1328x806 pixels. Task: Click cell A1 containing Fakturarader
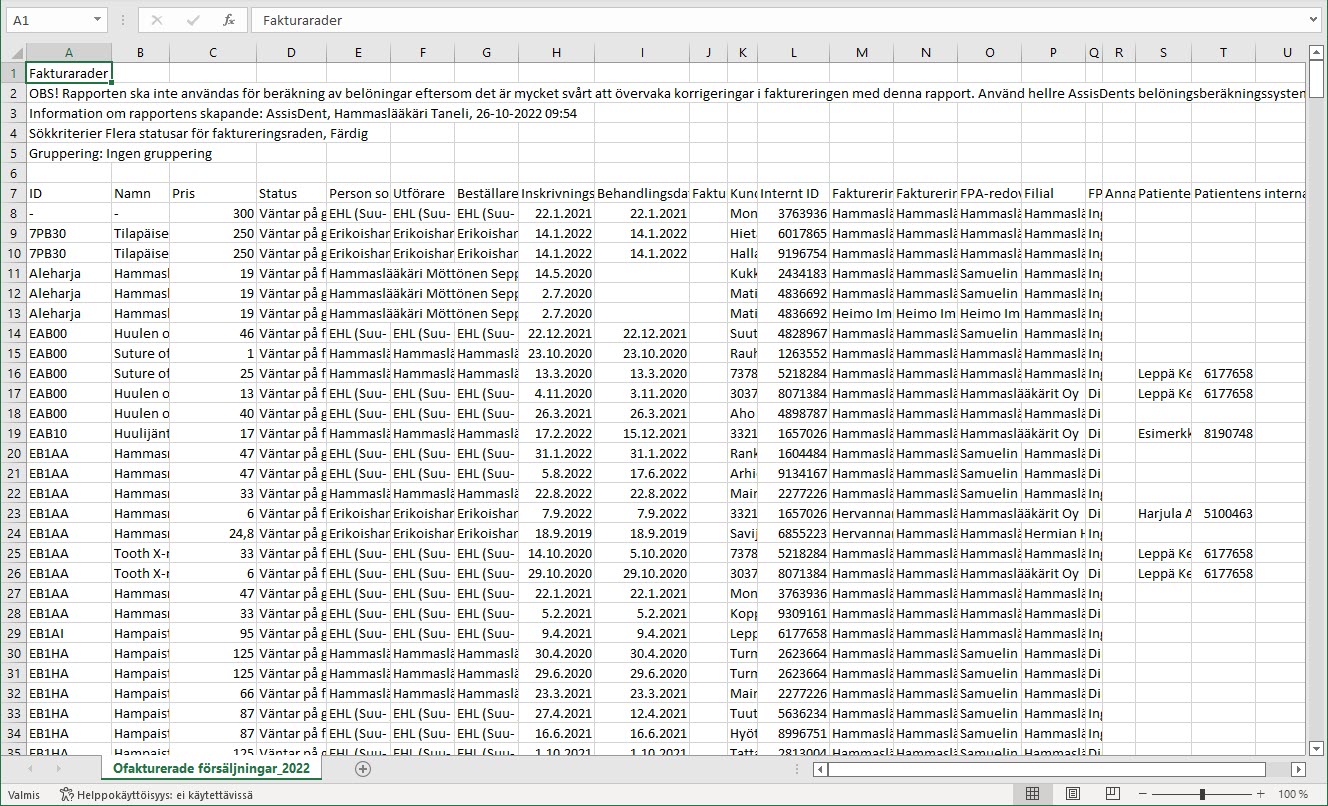point(69,73)
